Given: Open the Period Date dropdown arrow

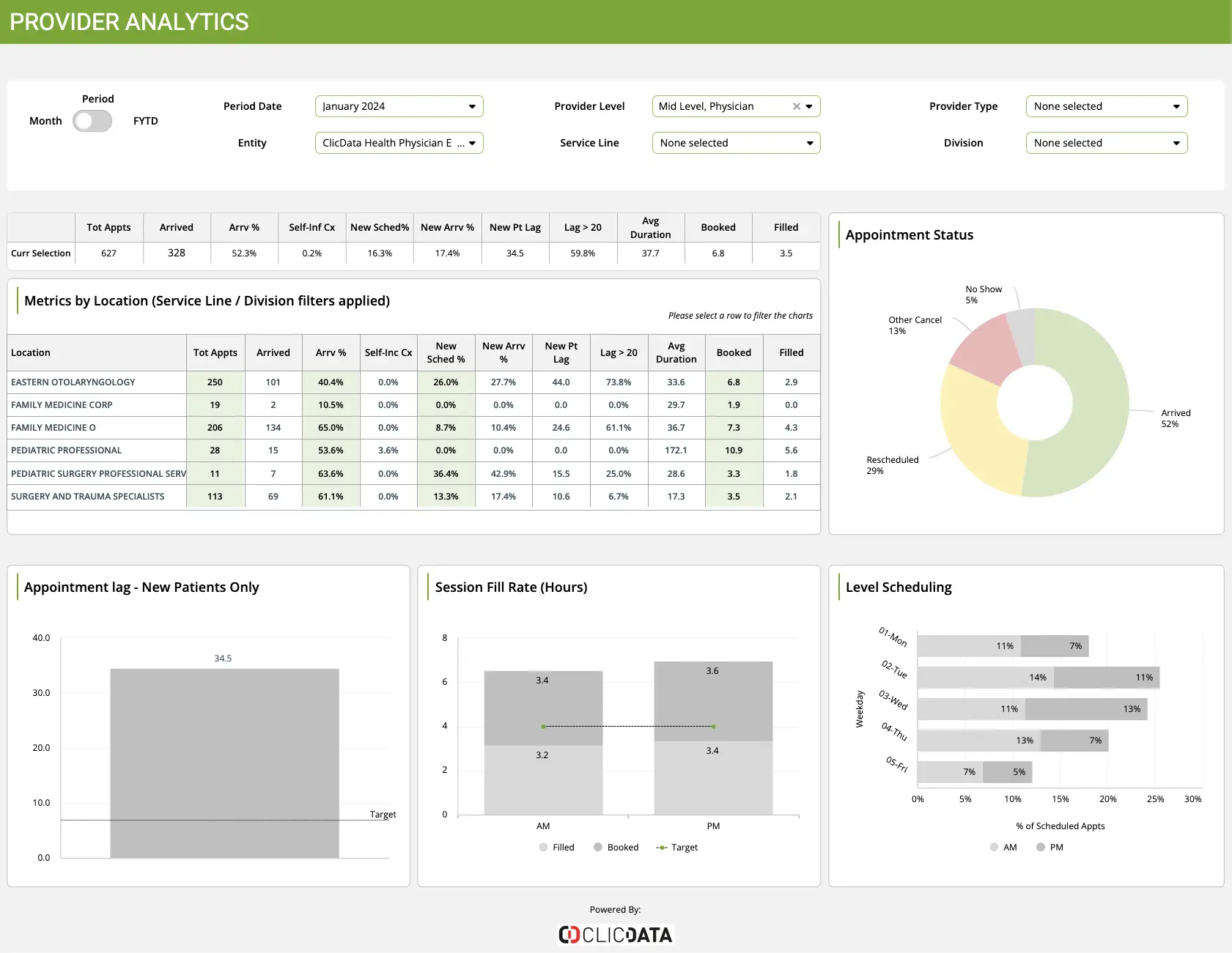Looking at the screenshot, I should 471,106.
